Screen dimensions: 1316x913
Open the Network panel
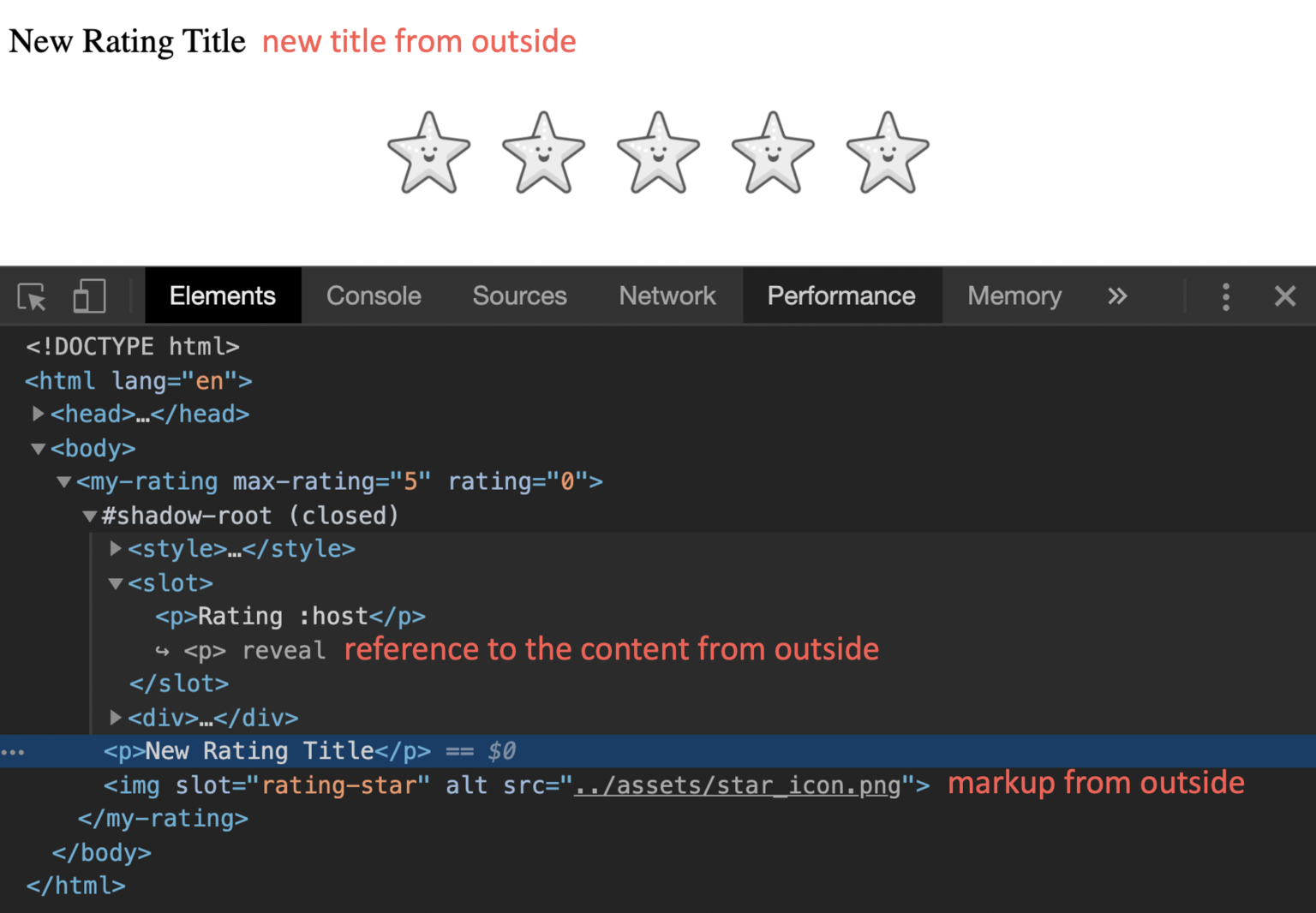coord(667,295)
